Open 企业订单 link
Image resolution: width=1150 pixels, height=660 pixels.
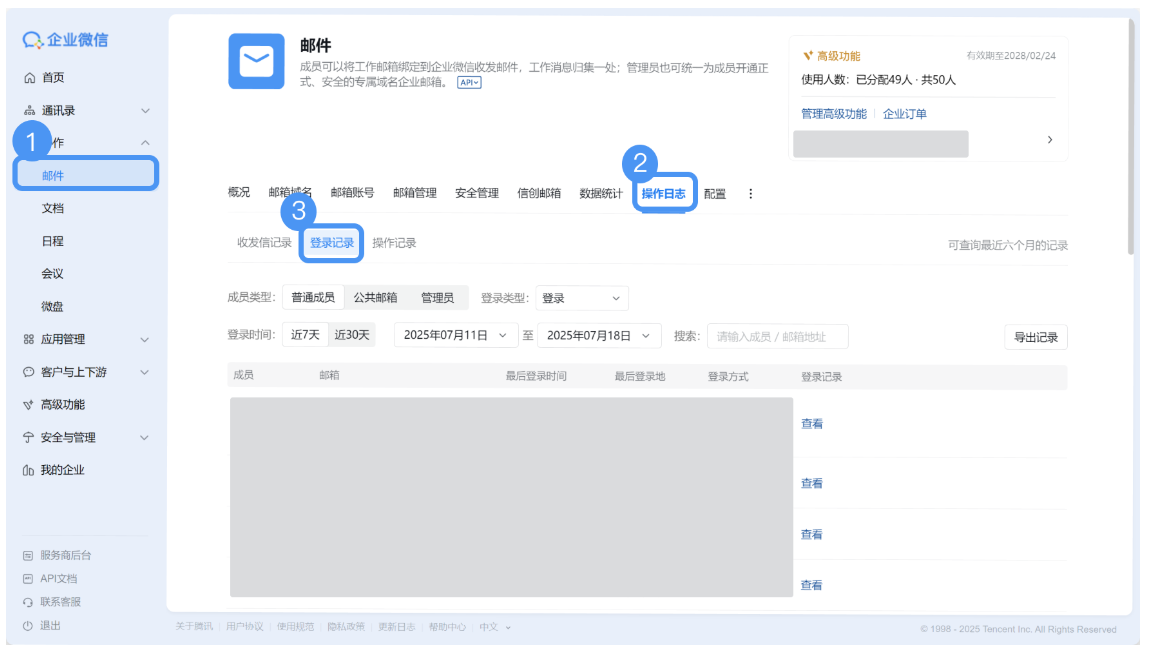tap(904, 114)
